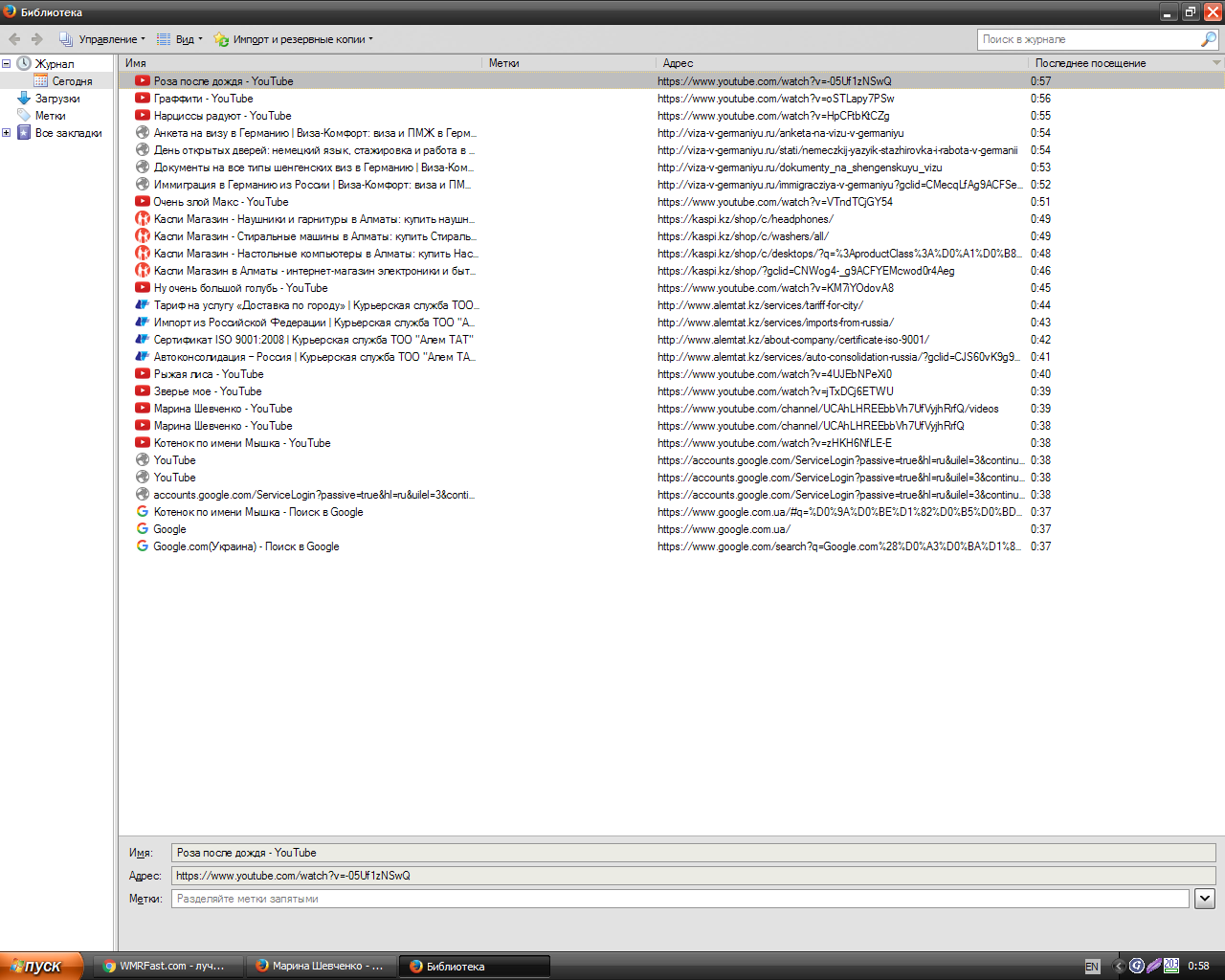The image size is (1225, 980).
Task: Click the Библиотека taskbar button
Action: pos(474,967)
